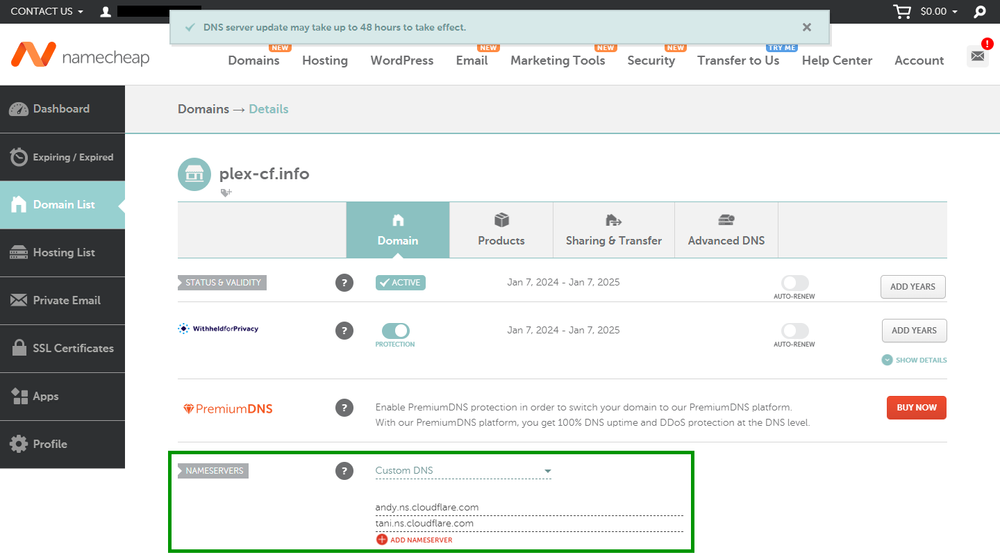Open the Security top menu
Image resolution: width=1000 pixels, height=555 pixels.
pos(651,61)
